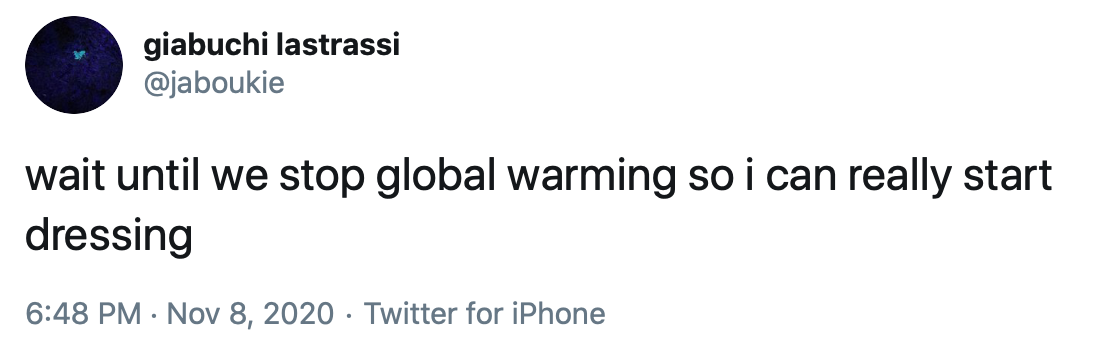Click the word "wait" starting the tweet
Screen dimensions: 1102x360
65,176
